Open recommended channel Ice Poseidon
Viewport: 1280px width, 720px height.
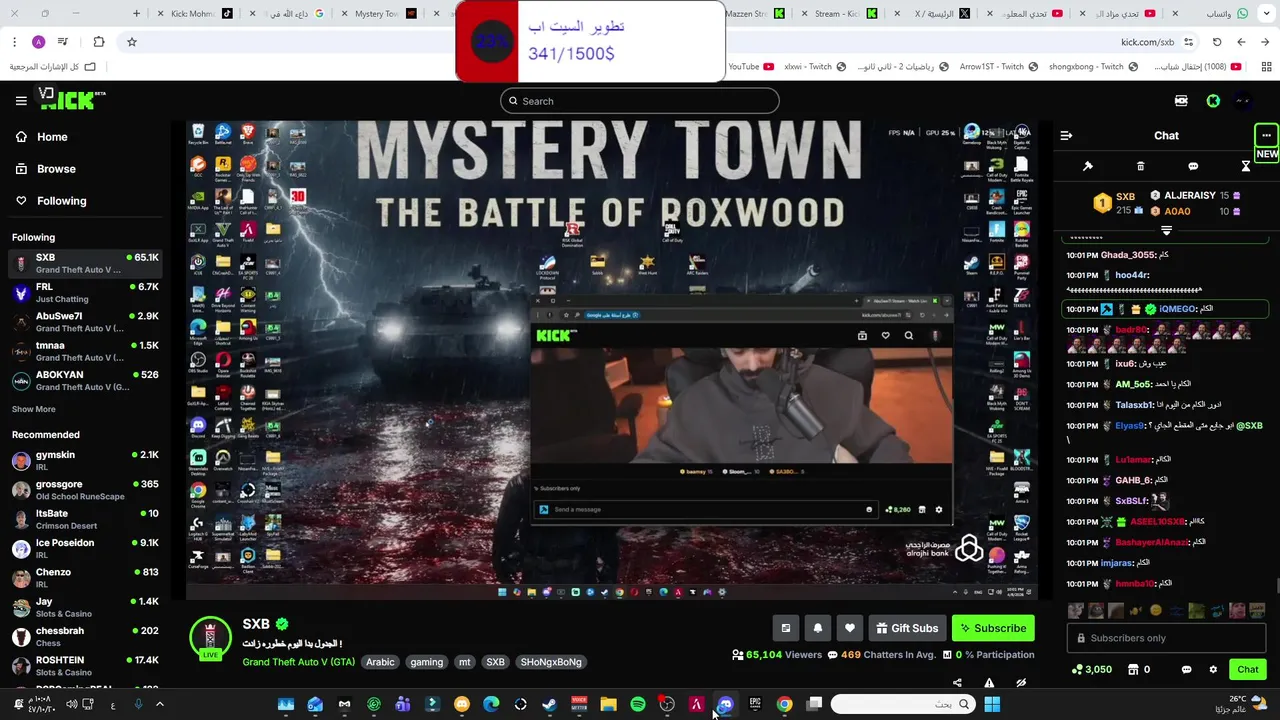pos(85,549)
